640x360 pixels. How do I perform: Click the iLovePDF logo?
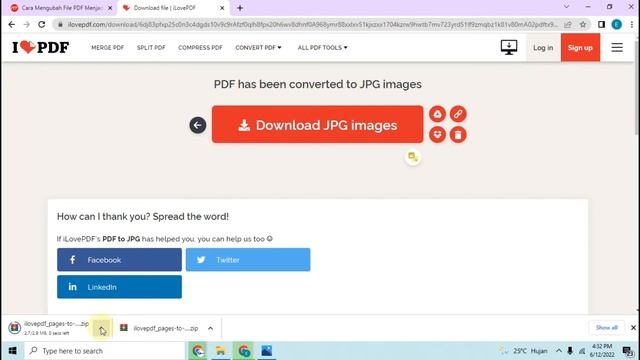tap(40, 47)
